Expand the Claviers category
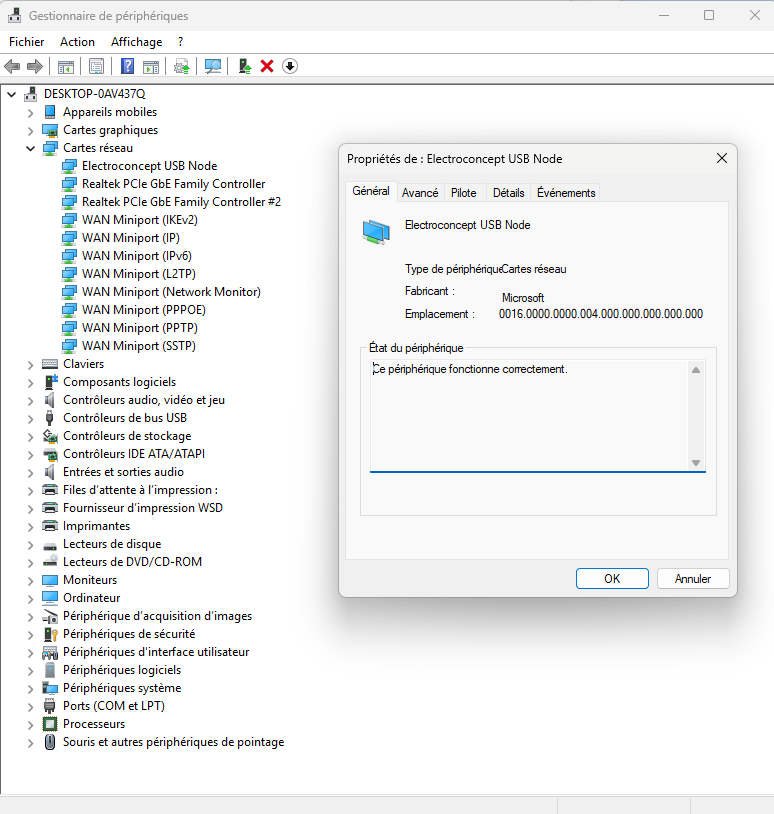Image resolution: width=774 pixels, height=814 pixels. [30, 364]
